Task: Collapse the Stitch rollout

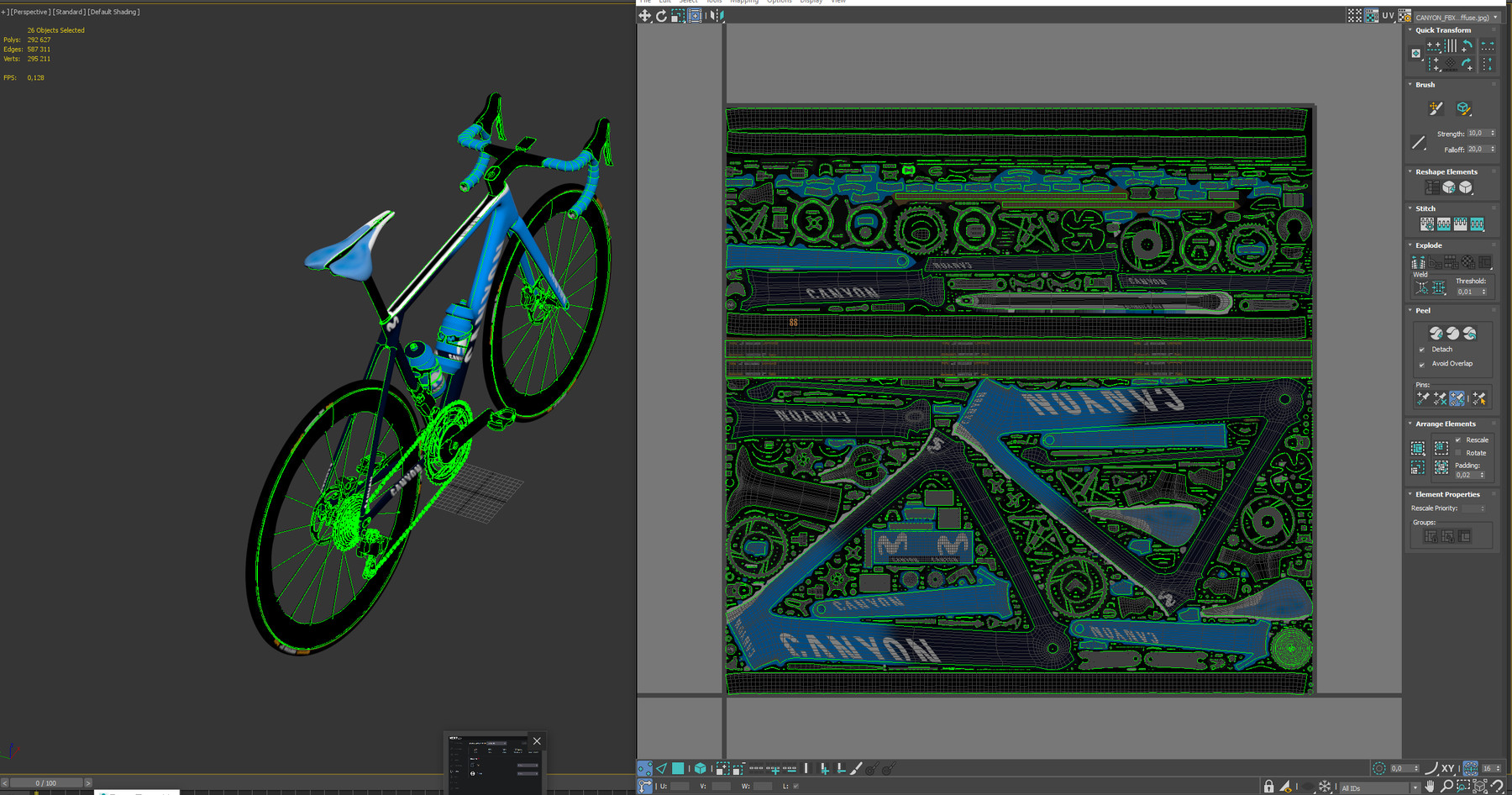Action: point(1410,208)
